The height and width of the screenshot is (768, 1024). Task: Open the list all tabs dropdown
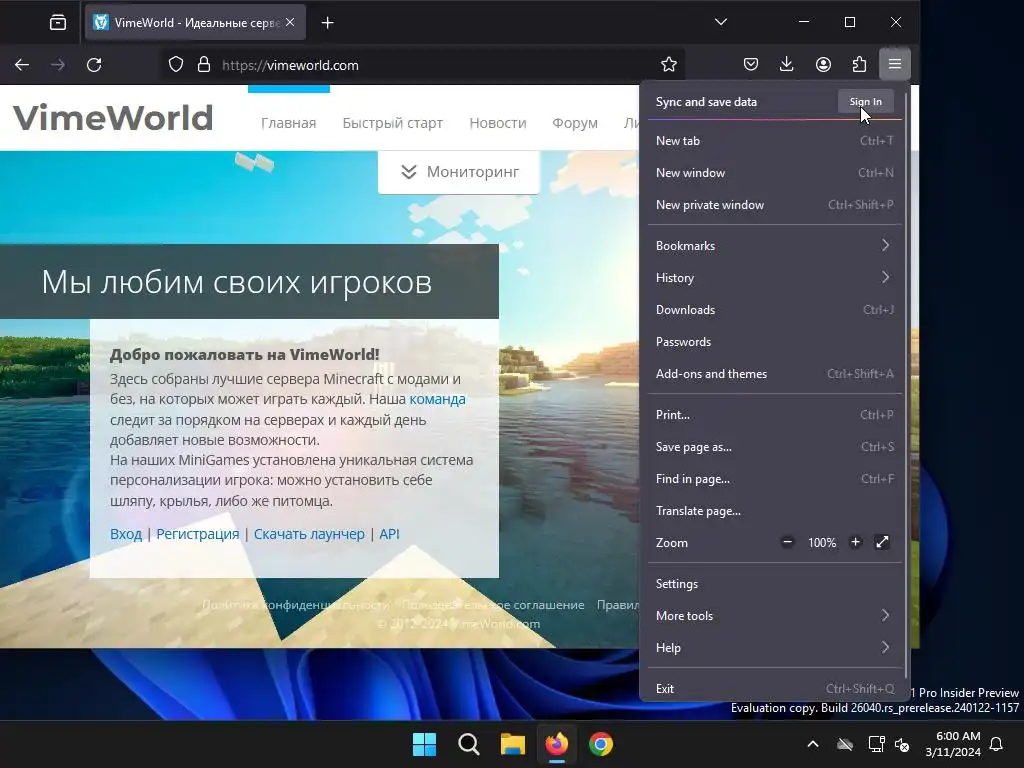click(721, 22)
